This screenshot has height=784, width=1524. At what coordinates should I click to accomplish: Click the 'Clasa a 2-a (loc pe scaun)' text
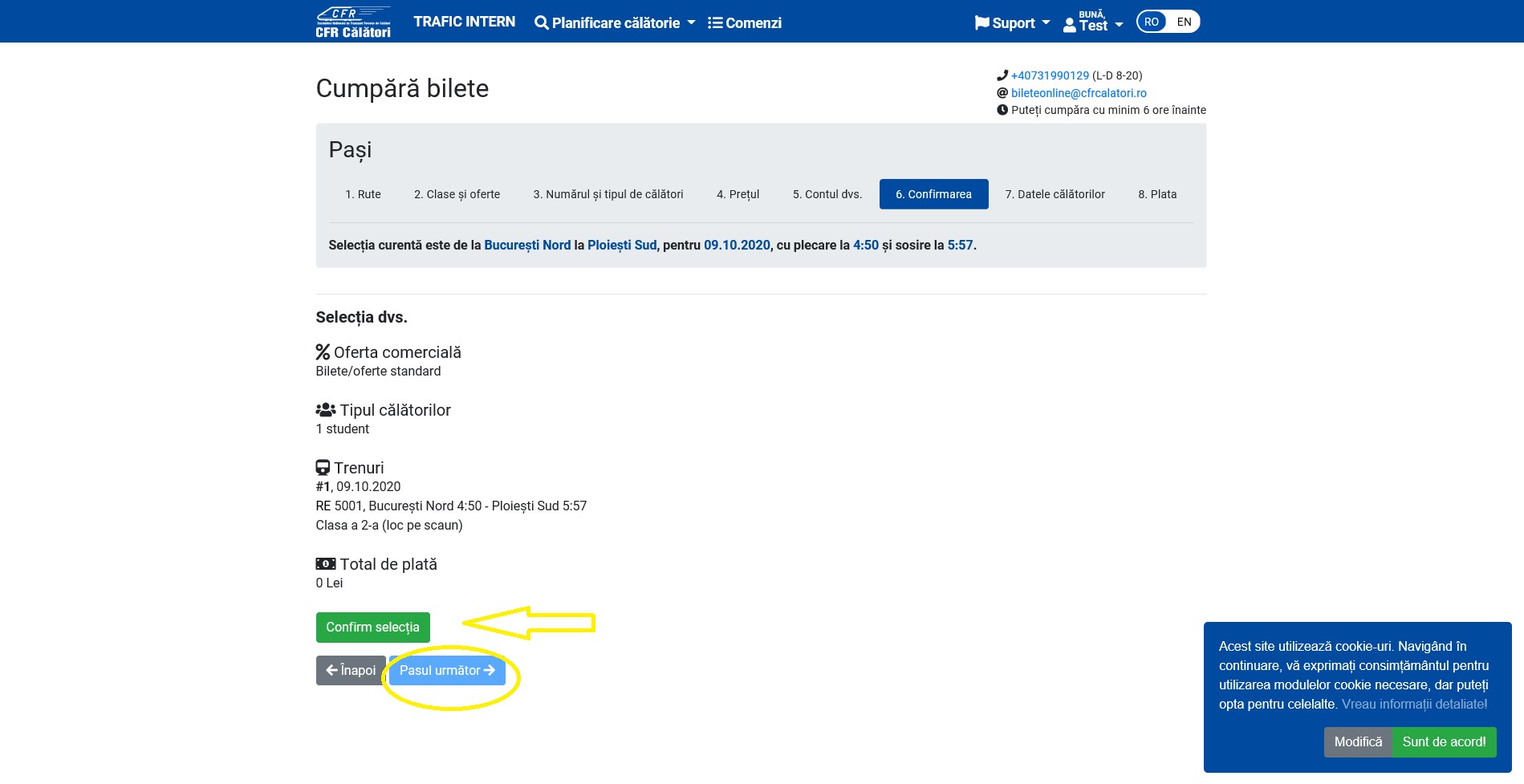tap(389, 526)
